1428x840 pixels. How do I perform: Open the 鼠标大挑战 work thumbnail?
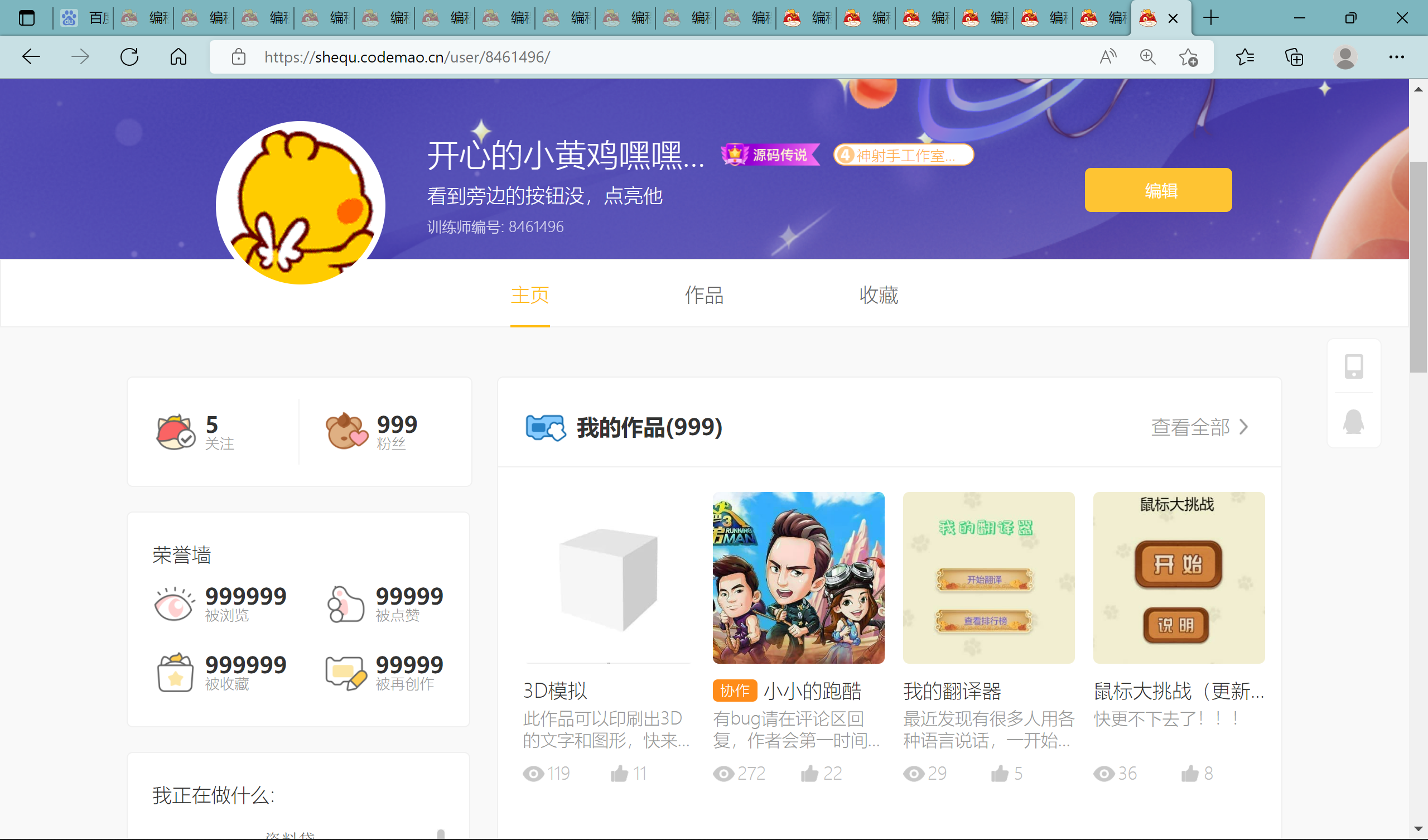pos(1179,578)
